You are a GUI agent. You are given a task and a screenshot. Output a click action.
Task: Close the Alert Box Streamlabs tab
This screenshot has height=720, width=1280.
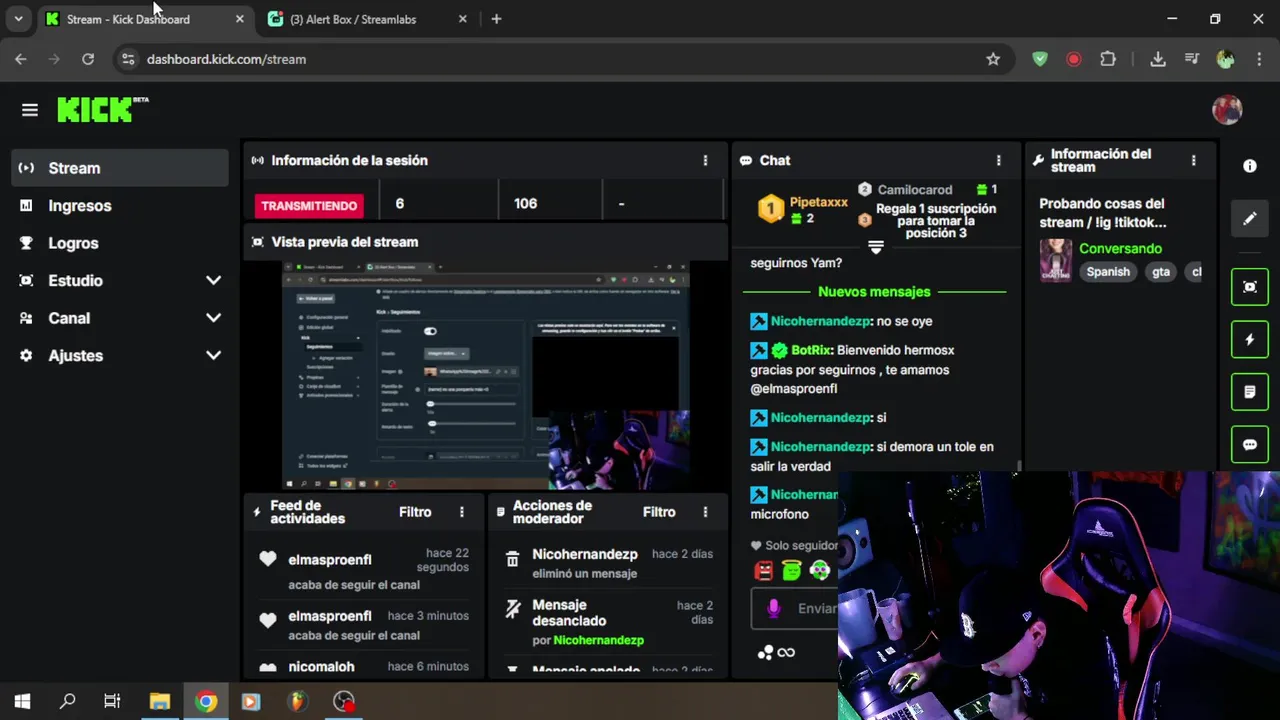tap(462, 19)
